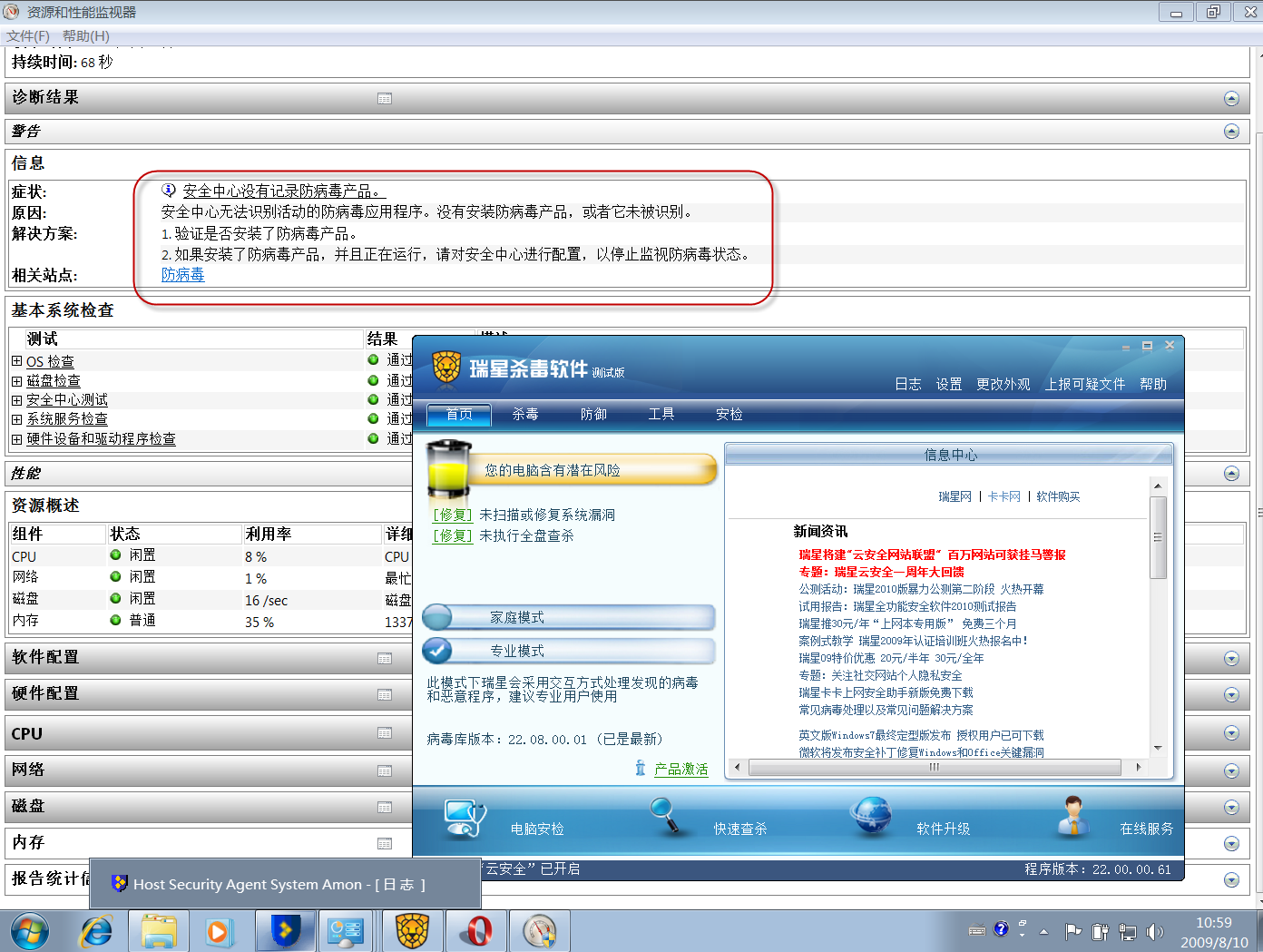The image size is (1263, 952).
Task: Expand the 硬件配置 section chevron
Action: tap(1231, 695)
